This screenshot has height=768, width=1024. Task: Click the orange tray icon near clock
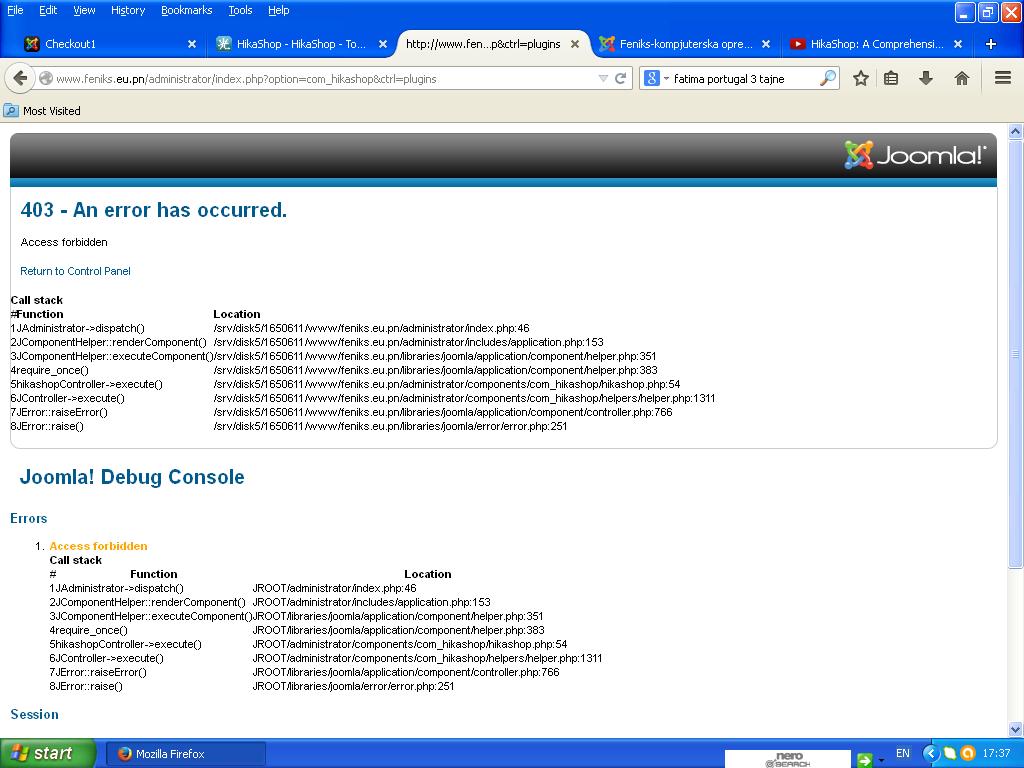(x=968, y=754)
